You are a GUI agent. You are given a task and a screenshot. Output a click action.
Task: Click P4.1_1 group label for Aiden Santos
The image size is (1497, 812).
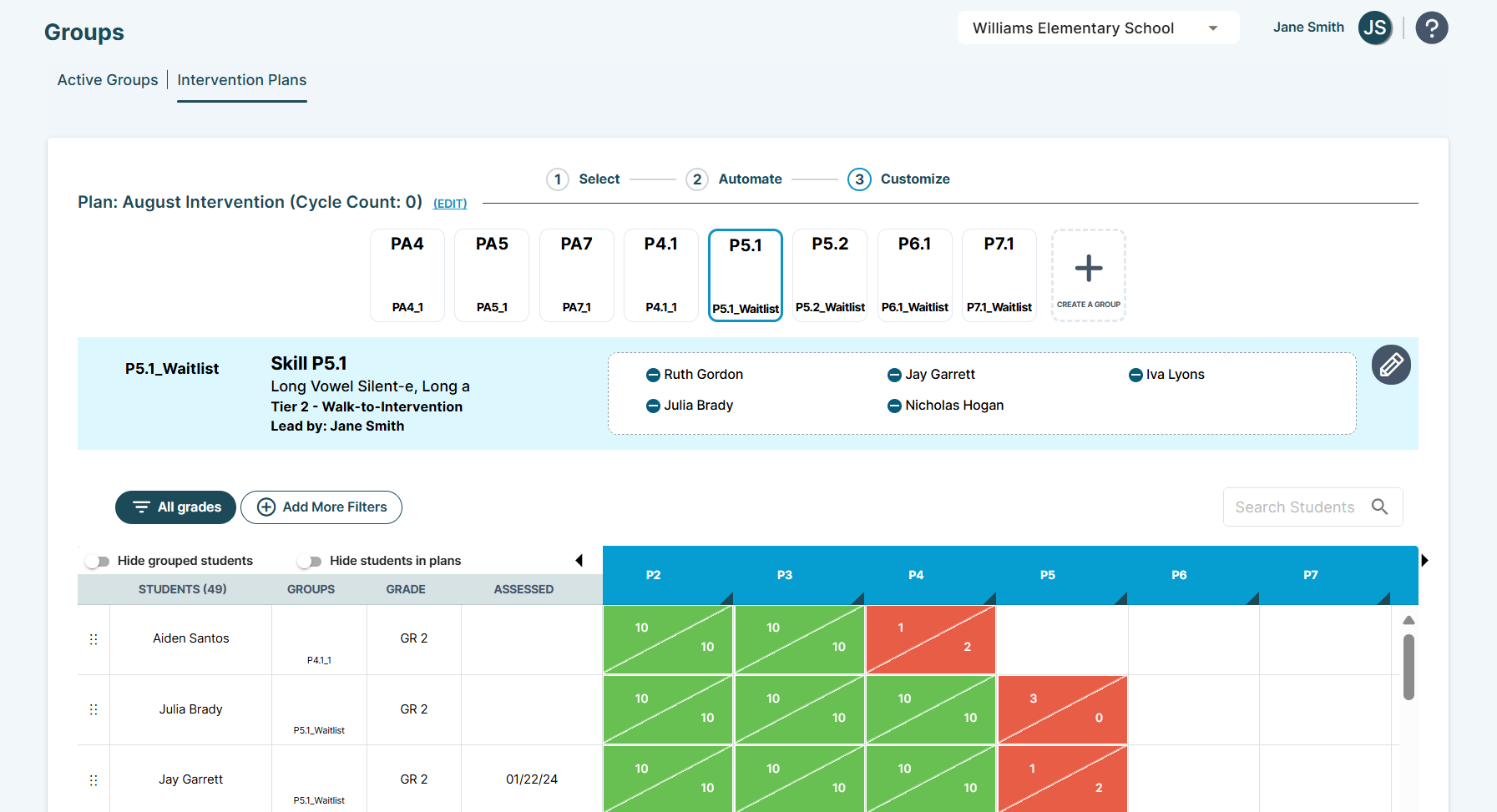[x=319, y=660]
